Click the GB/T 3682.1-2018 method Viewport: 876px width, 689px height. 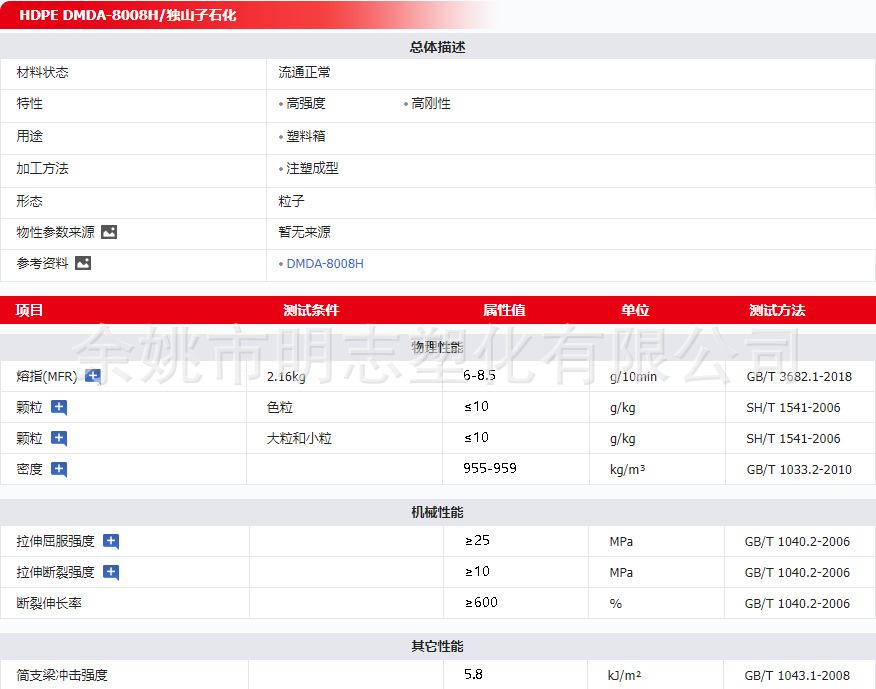click(799, 377)
